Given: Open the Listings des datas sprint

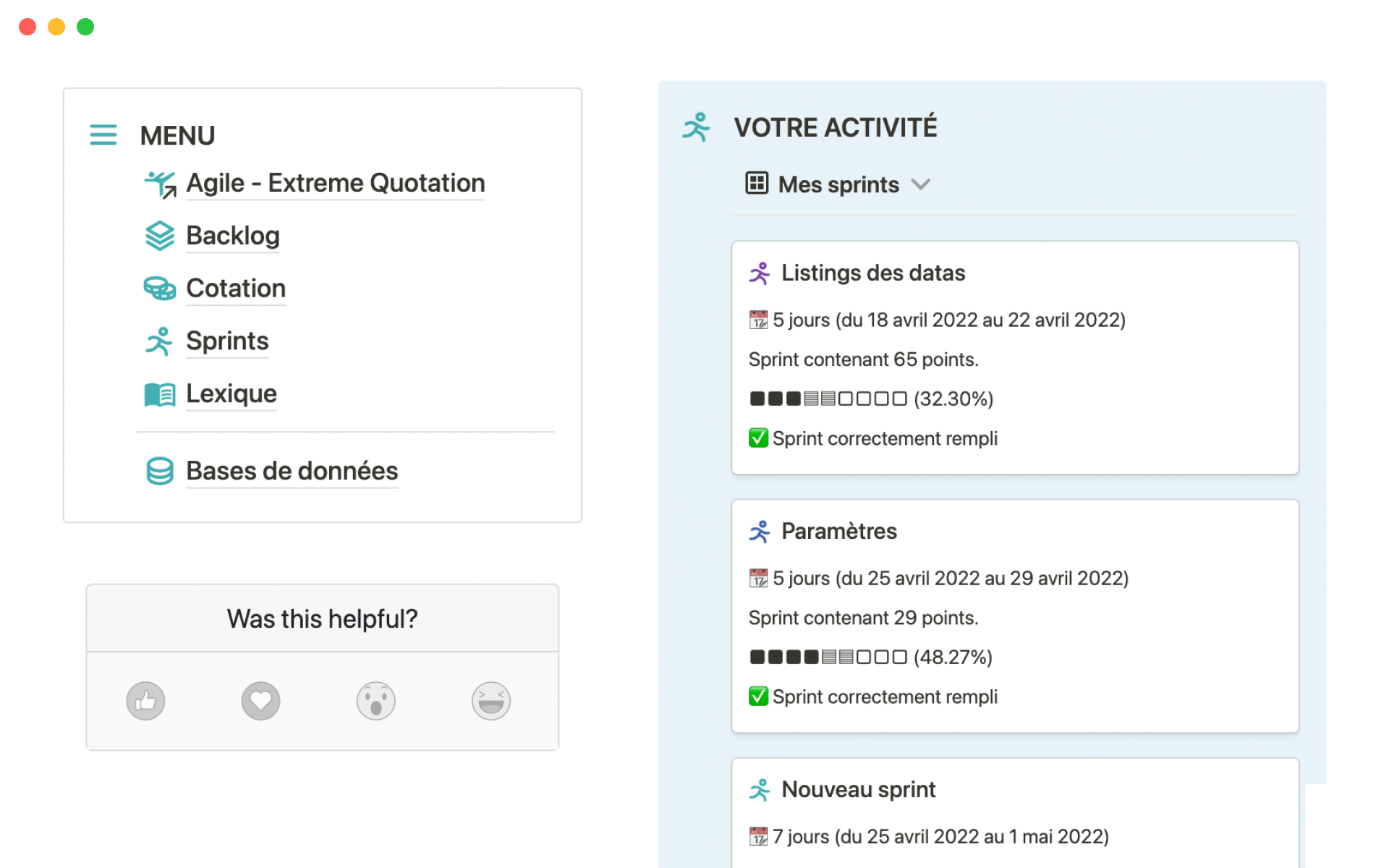Looking at the screenshot, I should point(872,273).
